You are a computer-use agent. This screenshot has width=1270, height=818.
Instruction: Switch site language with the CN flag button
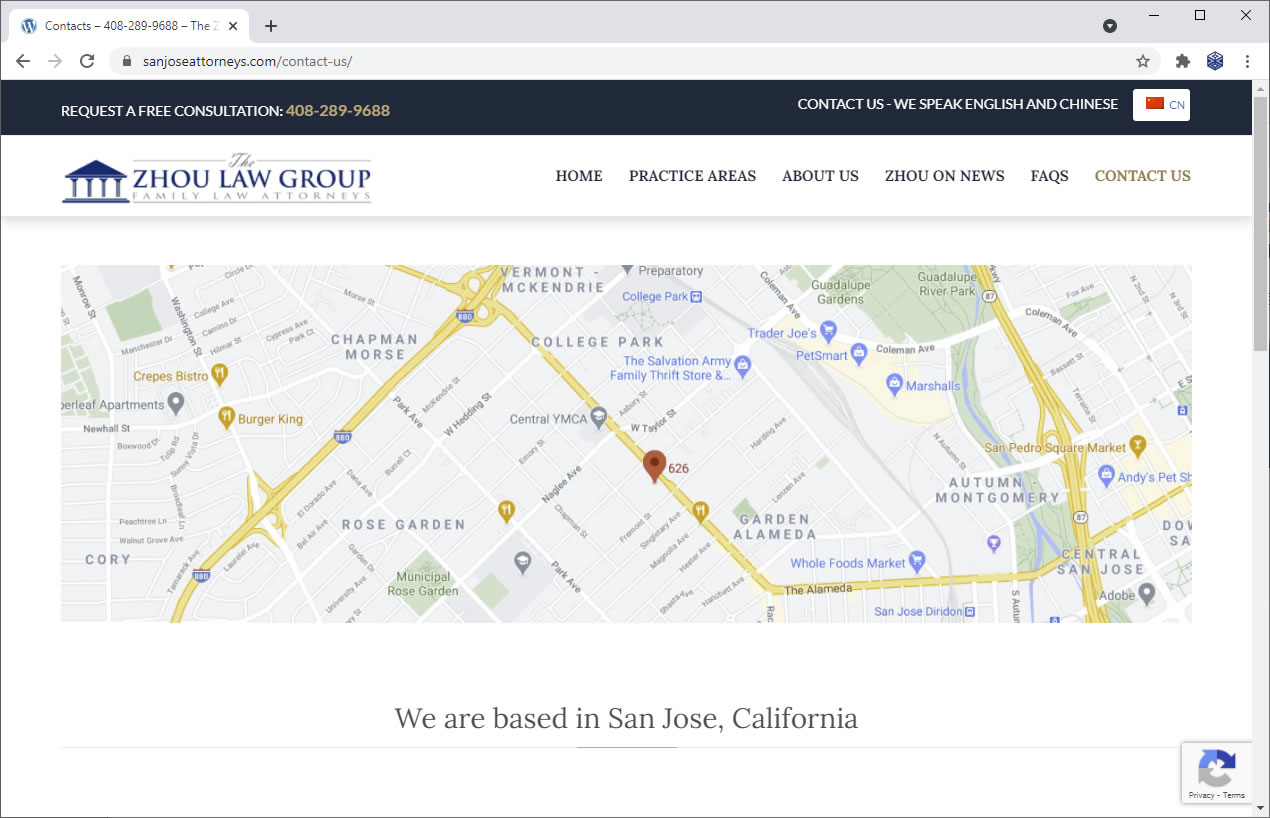click(x=1161, y=104)
